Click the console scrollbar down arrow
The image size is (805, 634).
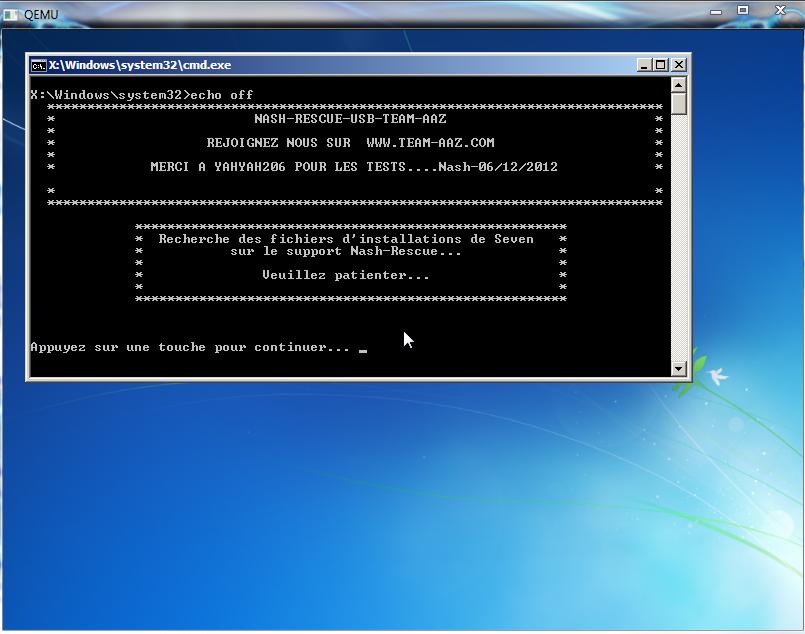(x=679, y=368)
